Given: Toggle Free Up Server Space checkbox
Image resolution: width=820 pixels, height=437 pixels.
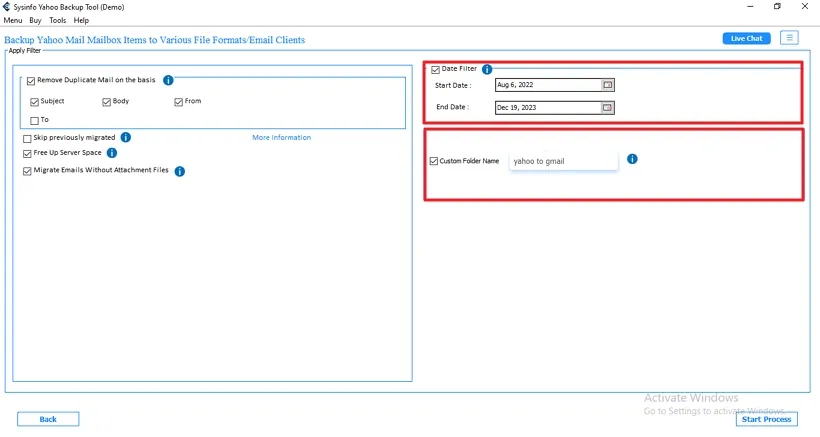Looking at the screenshot, I should pyautogui.click(x=27, y=154).
